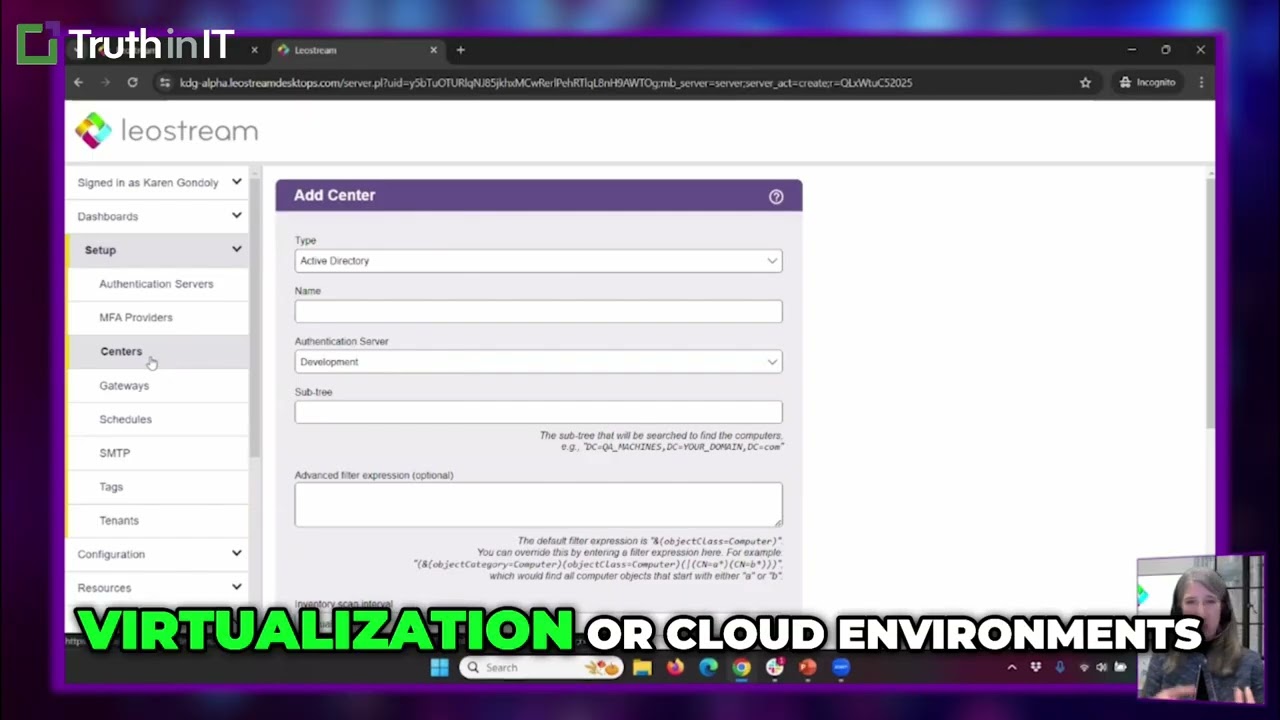Image resolution: width=1280 pixels, height=720 pixels.
Task: Open Slack from the taskbar
Action: [774, 667]
